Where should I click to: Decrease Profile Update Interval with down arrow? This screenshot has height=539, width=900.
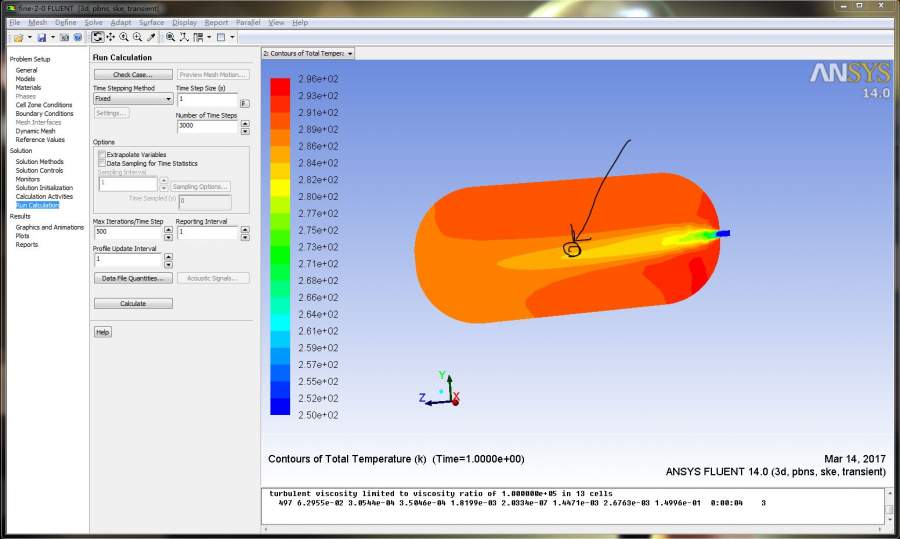tap(168, 265)
